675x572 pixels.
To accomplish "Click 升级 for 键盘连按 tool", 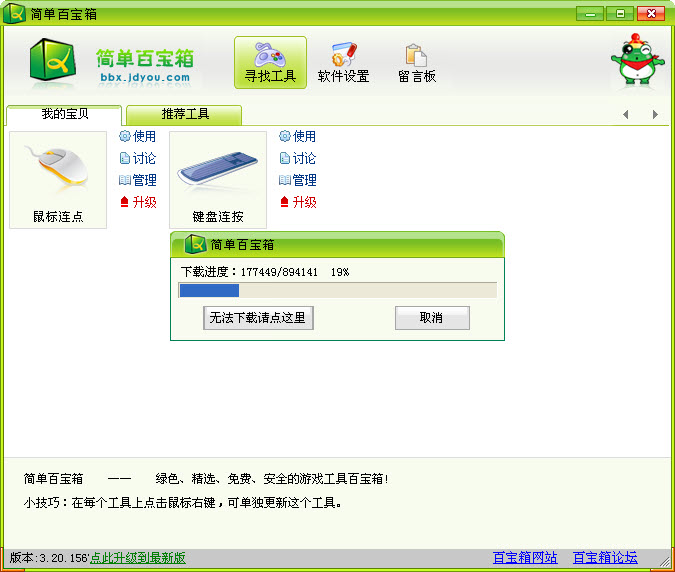I will [x=298, y=202].
